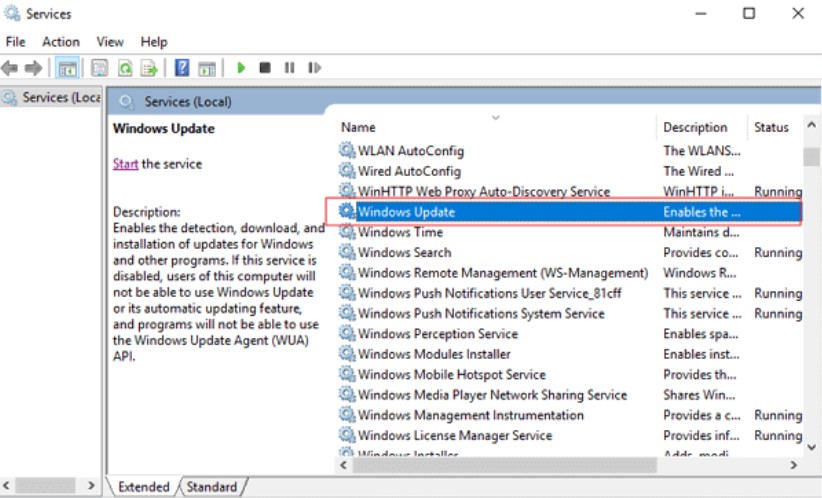Click gear icon beside Windows Perception Service
Image resolution: width=822 pixels, height=498 pixels.
pos(347,333)
